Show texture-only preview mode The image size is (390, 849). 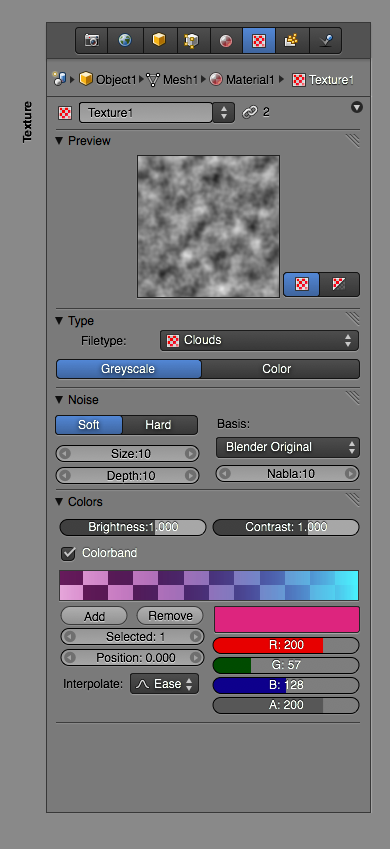point(302,284)
